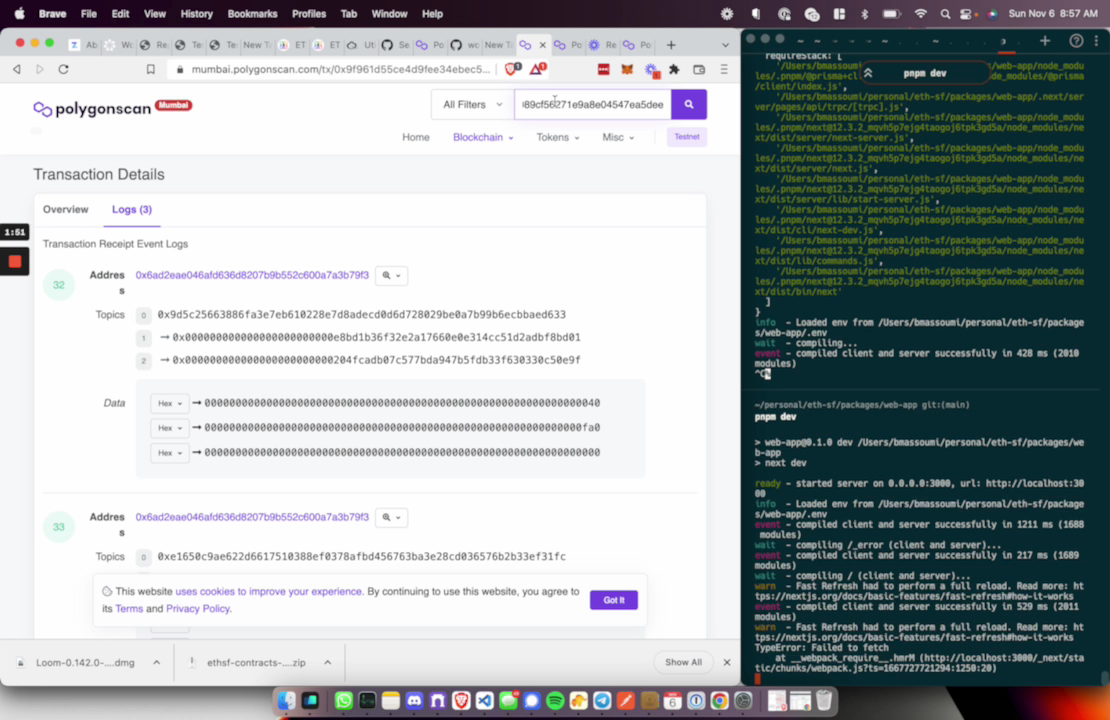Click inside the polygonscan search input field
Image resolution: width=1110 pixels, height=720 pixels.
pos(592,104)
